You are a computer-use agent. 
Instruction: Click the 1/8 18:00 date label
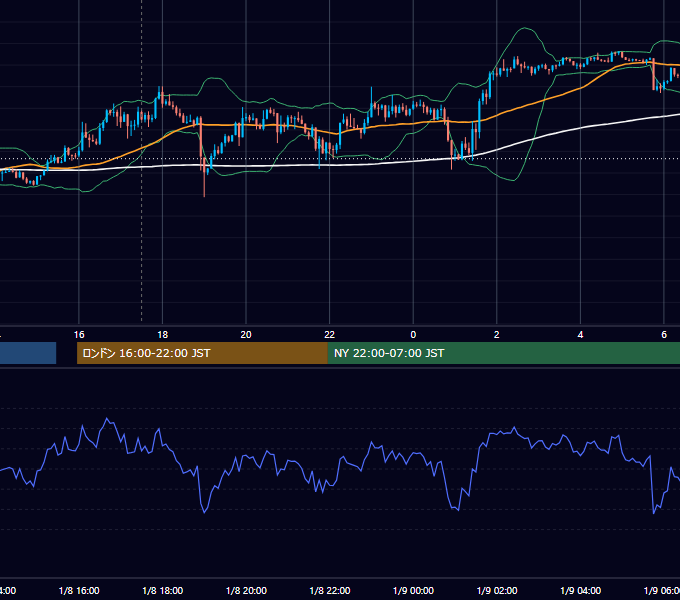(163, 590)
